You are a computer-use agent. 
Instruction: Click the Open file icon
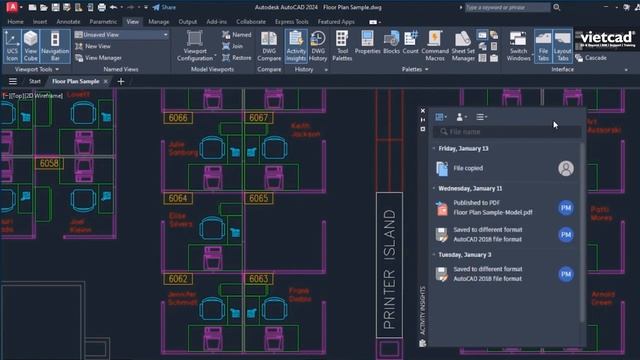[44, 7]
